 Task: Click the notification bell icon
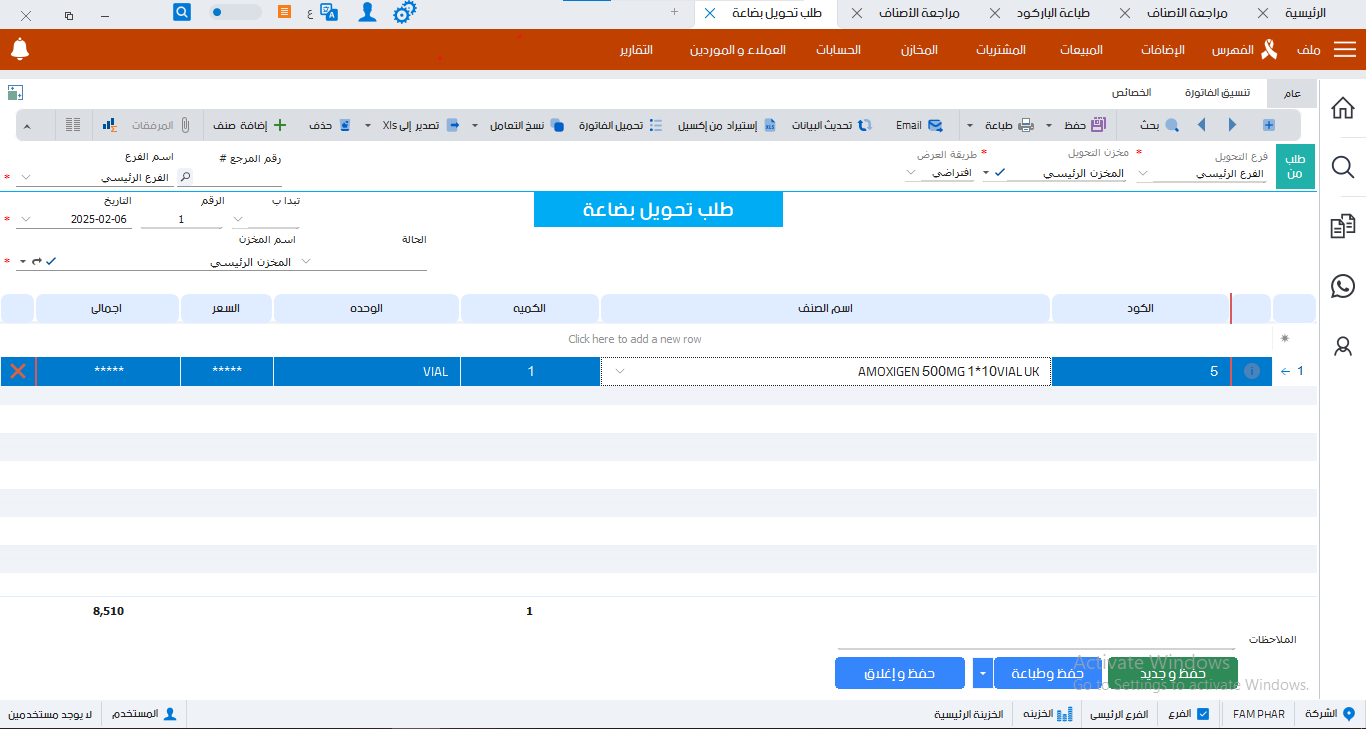pyautogui.click(x=20, y=49)
